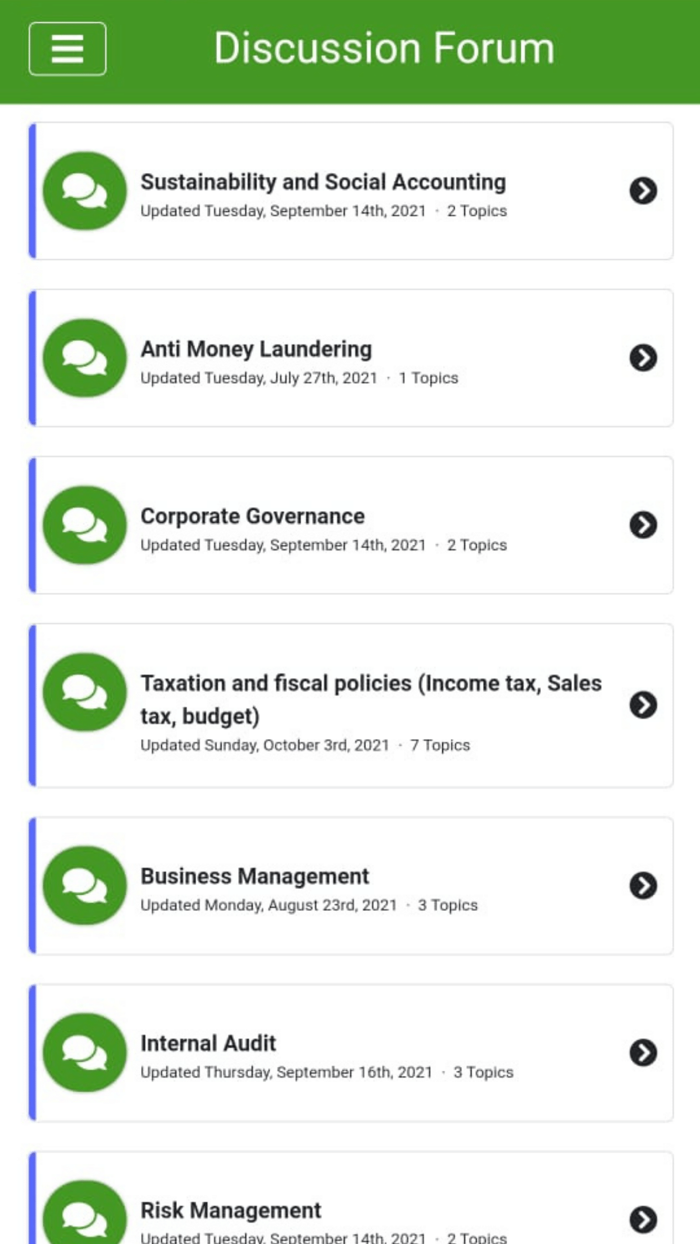
Task: Select the Sustainability and Social Accounting title
Action: tap(324, 182)
